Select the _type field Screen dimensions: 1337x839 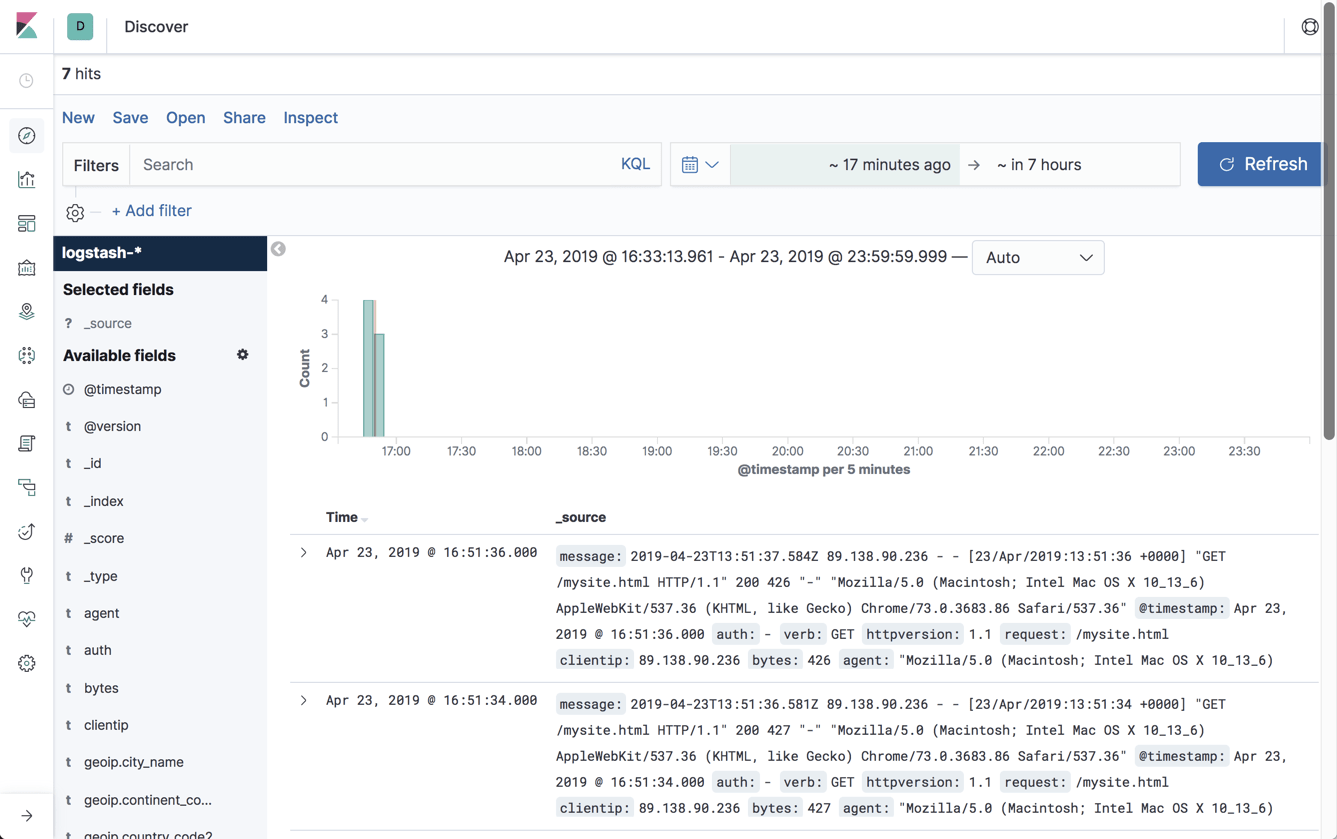click(x=100, y=577)
